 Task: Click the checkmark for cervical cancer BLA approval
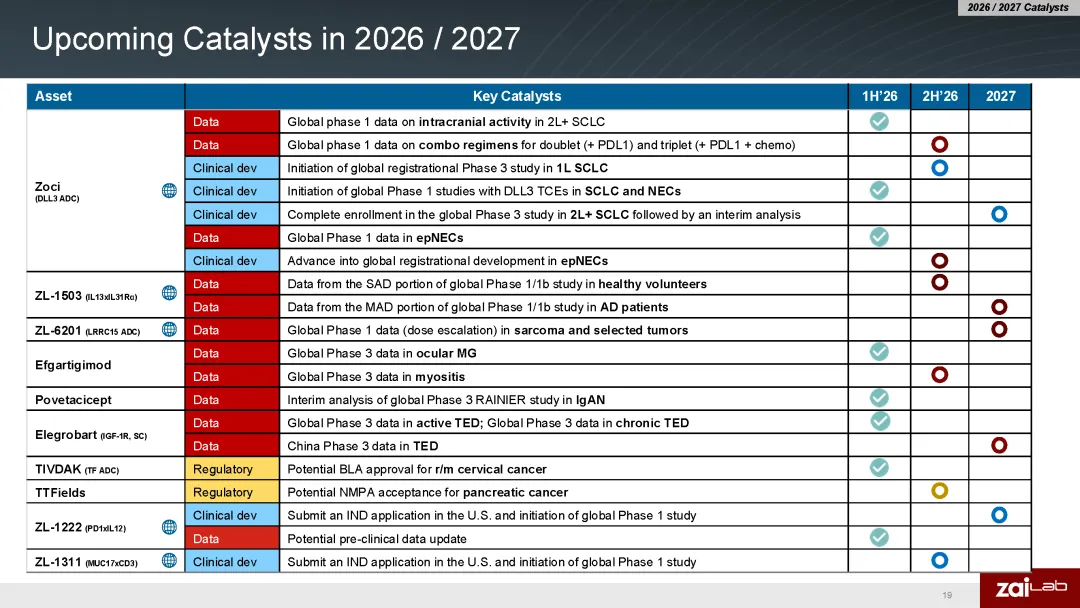pyautogui.click(x=879, y=468)
